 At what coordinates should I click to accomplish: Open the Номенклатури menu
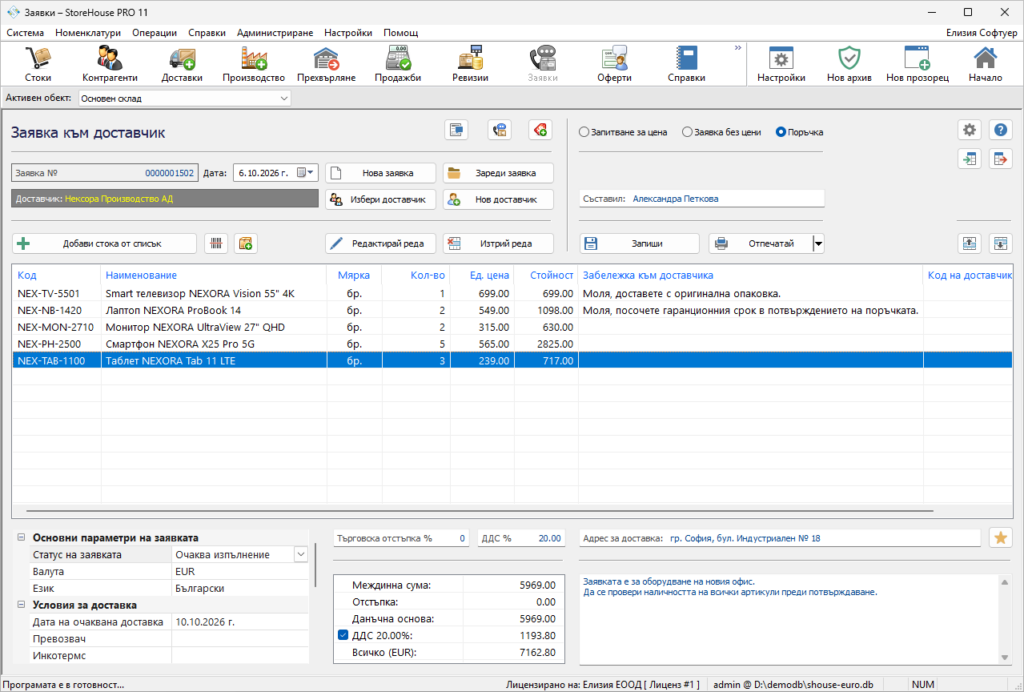tap(88, 33)
